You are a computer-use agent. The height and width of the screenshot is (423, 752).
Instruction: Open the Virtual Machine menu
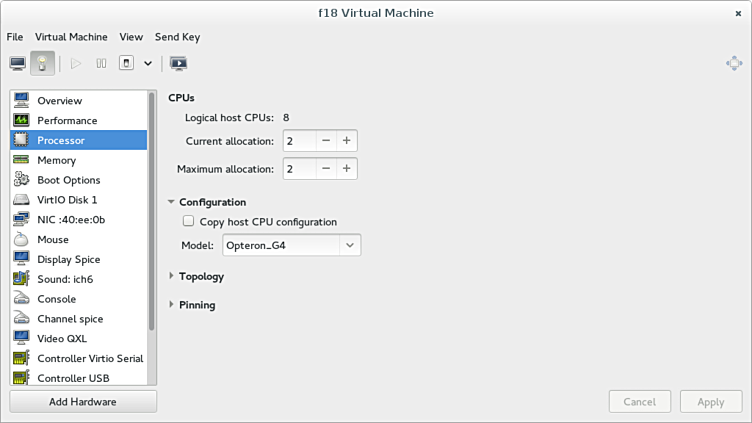[x=71, y=37]
